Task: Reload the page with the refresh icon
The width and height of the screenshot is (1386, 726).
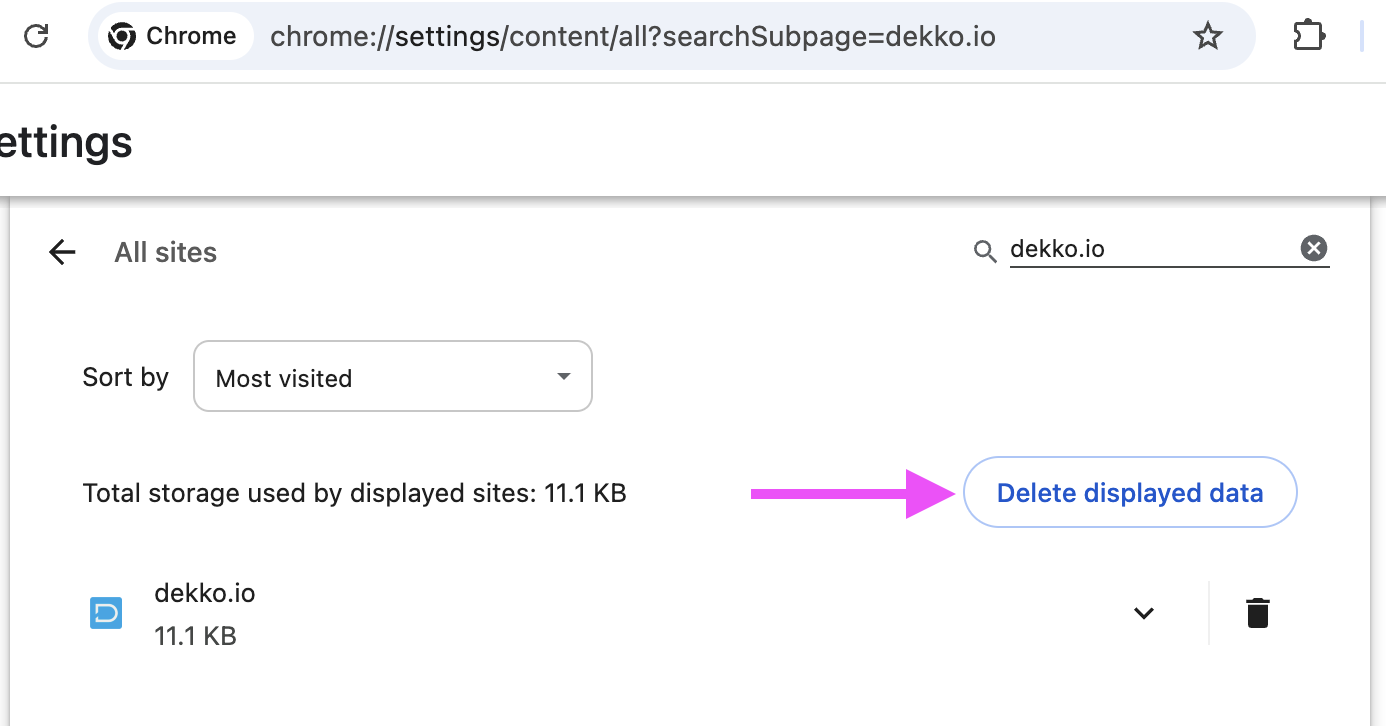Action: (37, 37)
